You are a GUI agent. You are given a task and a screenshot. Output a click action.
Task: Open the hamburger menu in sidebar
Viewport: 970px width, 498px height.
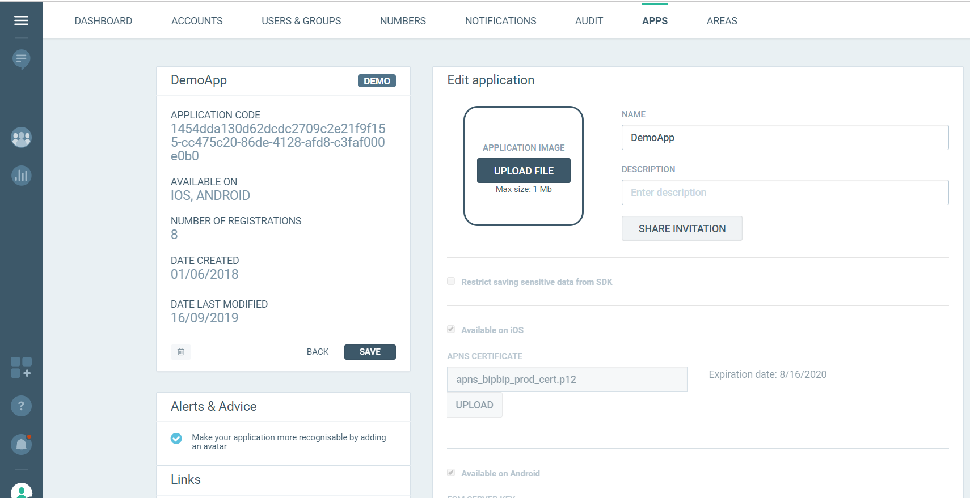[x=21, y=21]
